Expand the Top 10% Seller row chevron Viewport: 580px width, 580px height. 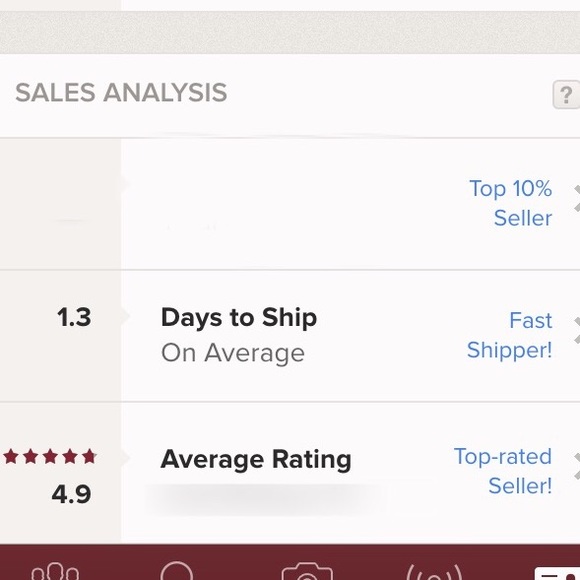click(x=577, y=199)
